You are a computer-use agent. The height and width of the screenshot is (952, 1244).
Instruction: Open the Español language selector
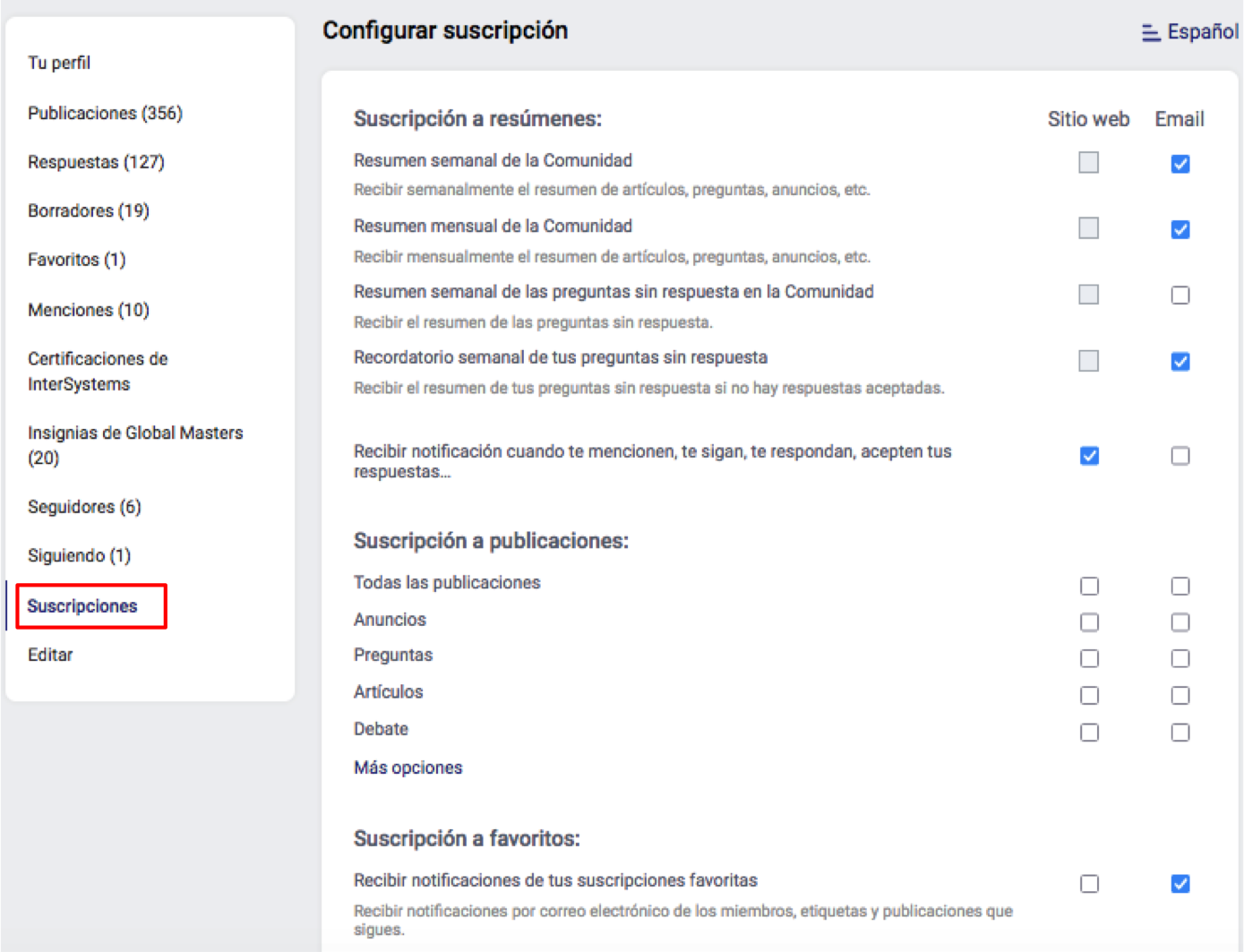[1190, 32]
